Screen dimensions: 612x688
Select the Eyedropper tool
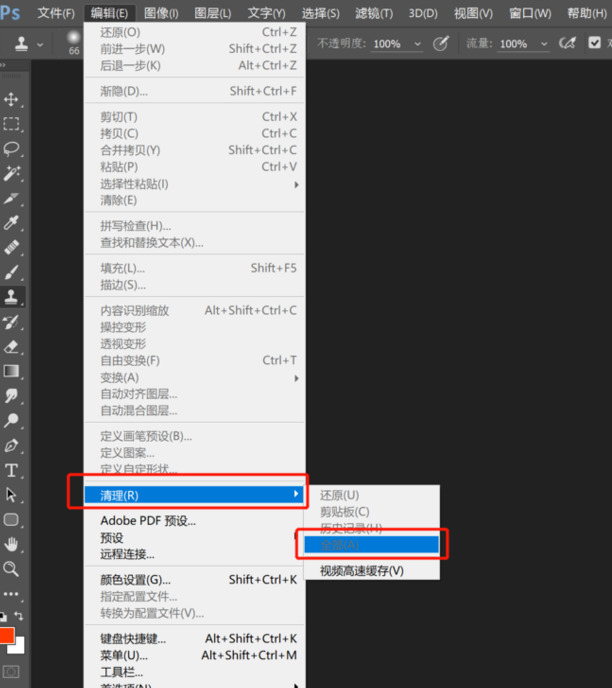pyautogui.click(x=11, y=223)
